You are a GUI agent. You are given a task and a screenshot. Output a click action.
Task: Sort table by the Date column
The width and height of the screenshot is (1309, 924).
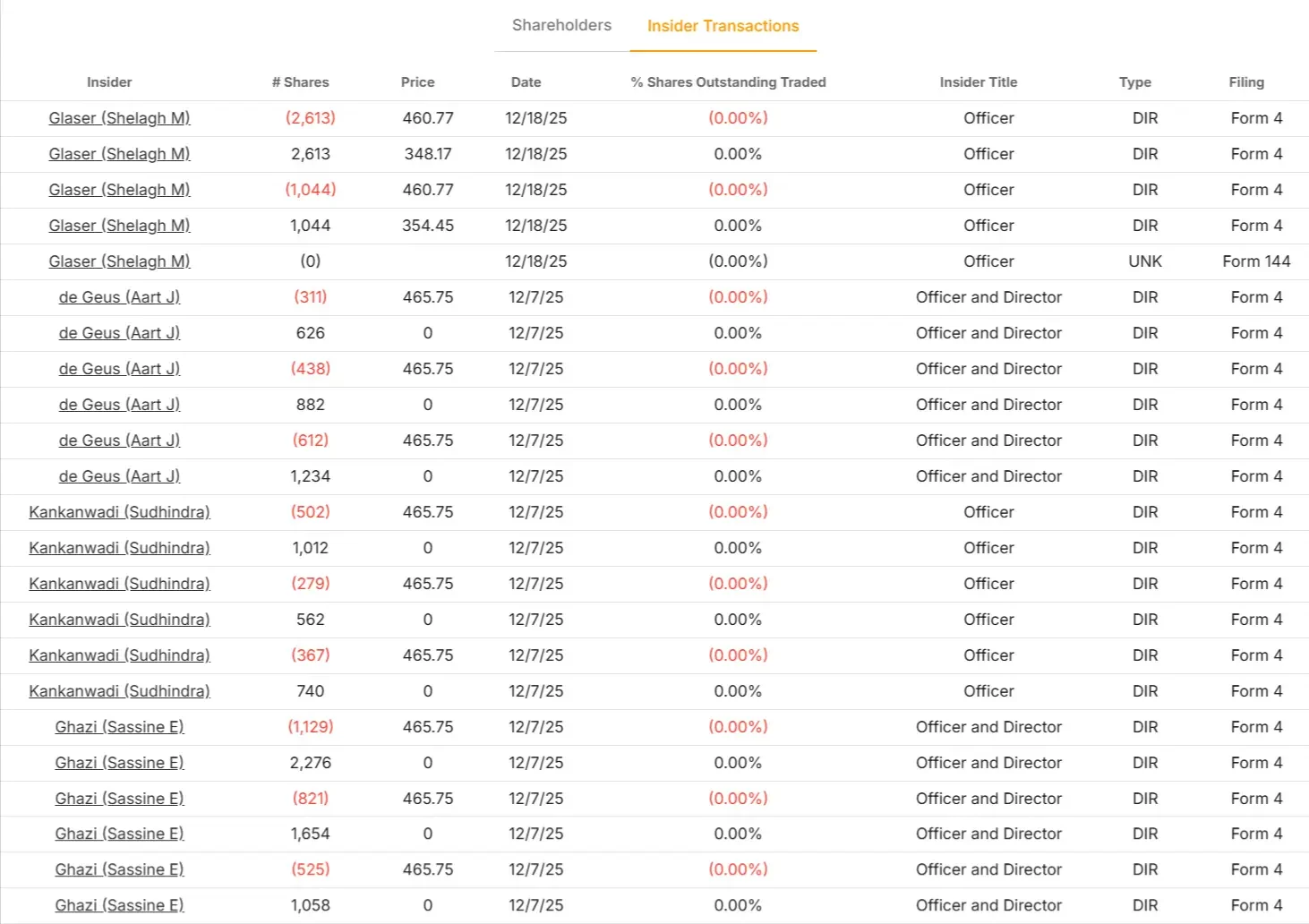coord(526,81)
